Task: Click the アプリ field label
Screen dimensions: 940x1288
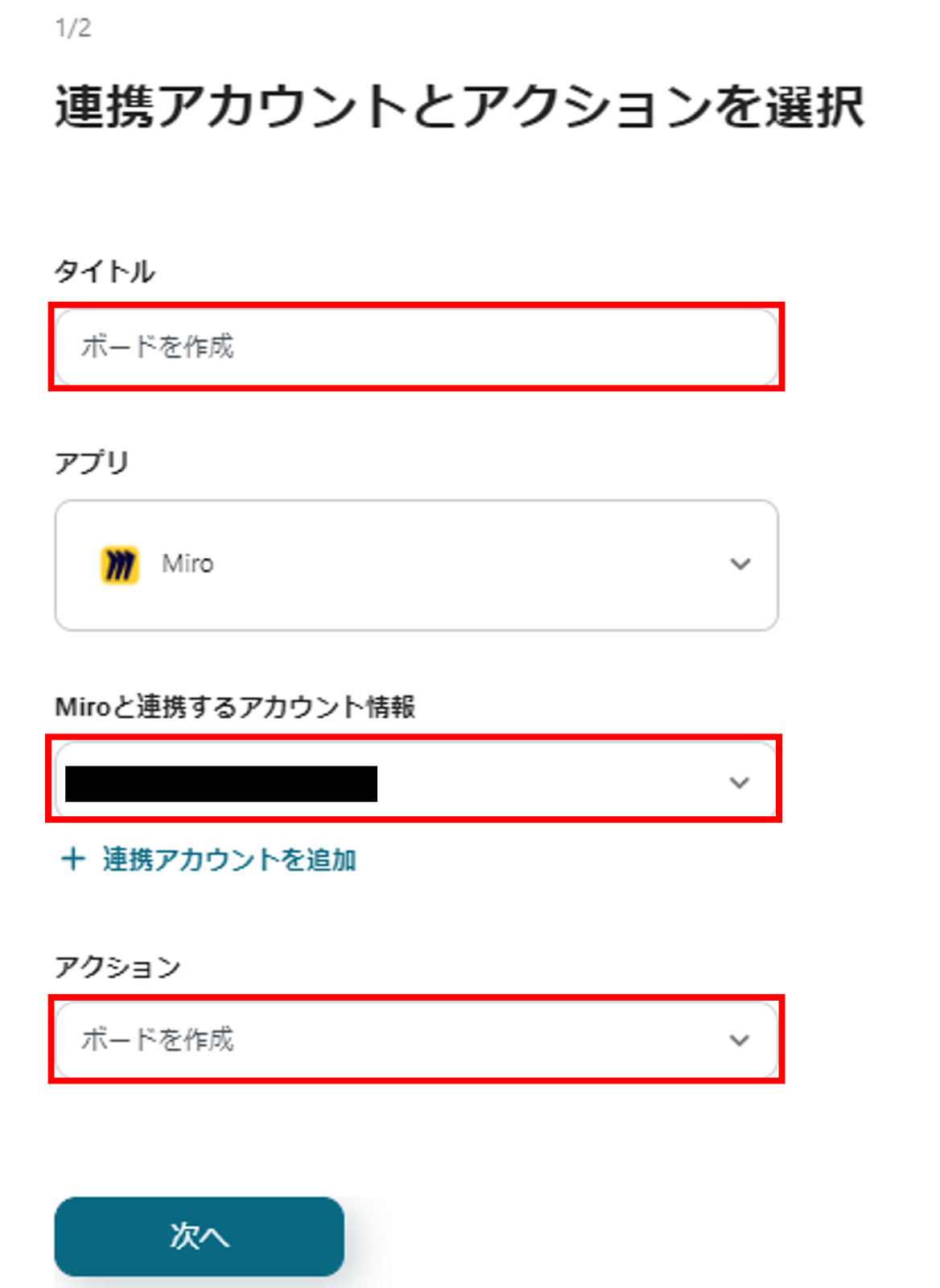Action: [x=92, y=463]
